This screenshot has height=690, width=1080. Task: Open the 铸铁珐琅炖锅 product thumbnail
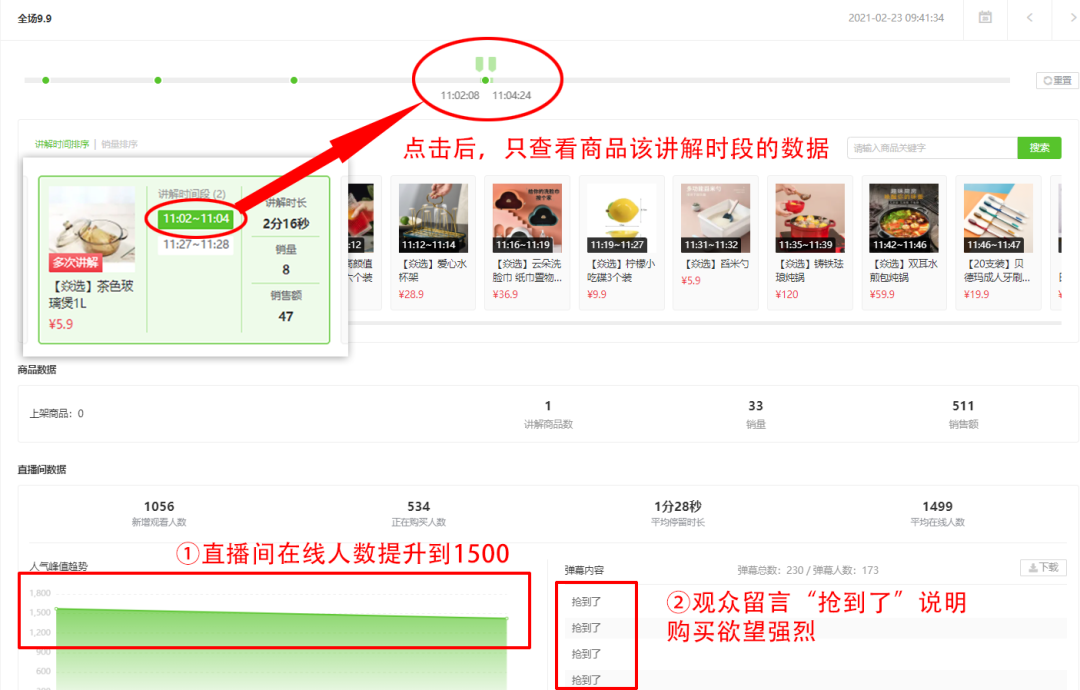(x=810, y=218)
